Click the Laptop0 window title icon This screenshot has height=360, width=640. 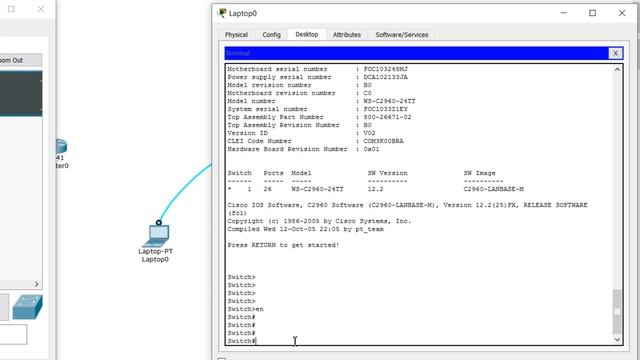click(x=222, y=13)
